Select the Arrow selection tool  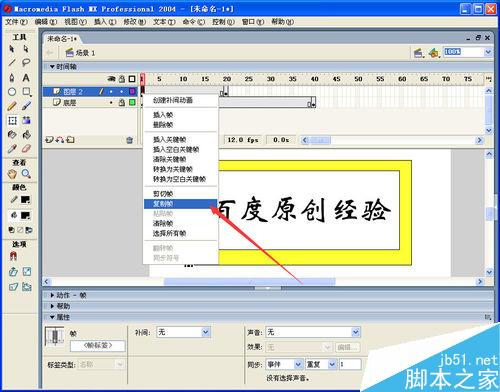(12, 49)
